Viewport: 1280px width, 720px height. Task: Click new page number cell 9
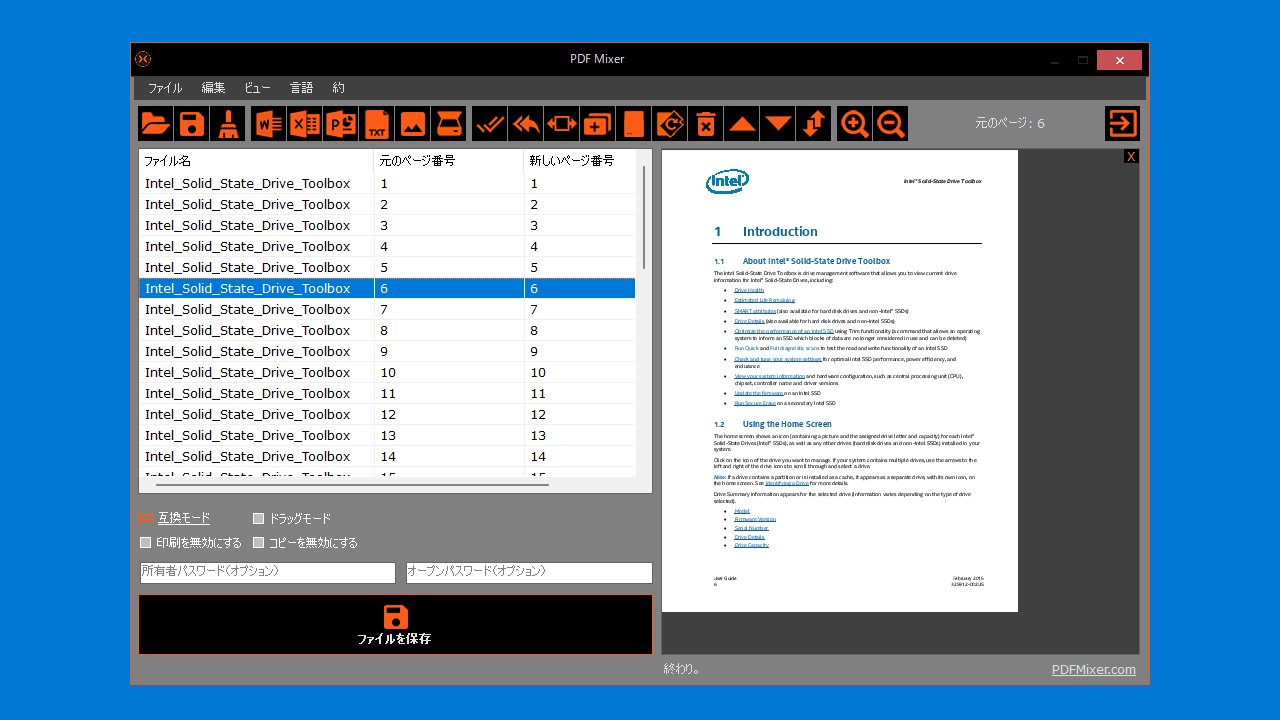(580, 351)
